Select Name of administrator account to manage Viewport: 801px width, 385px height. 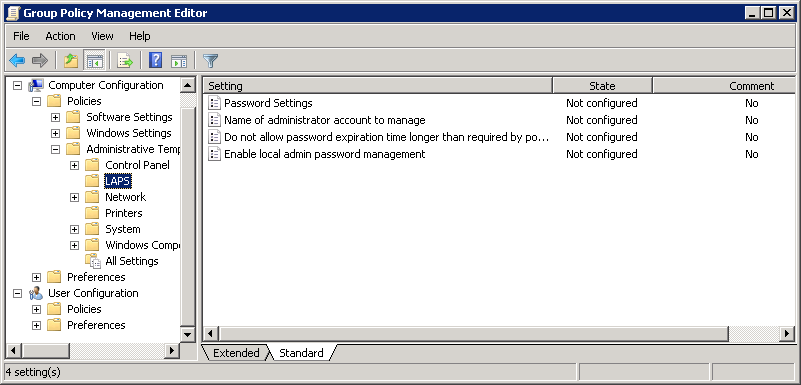tap(324, 120)
